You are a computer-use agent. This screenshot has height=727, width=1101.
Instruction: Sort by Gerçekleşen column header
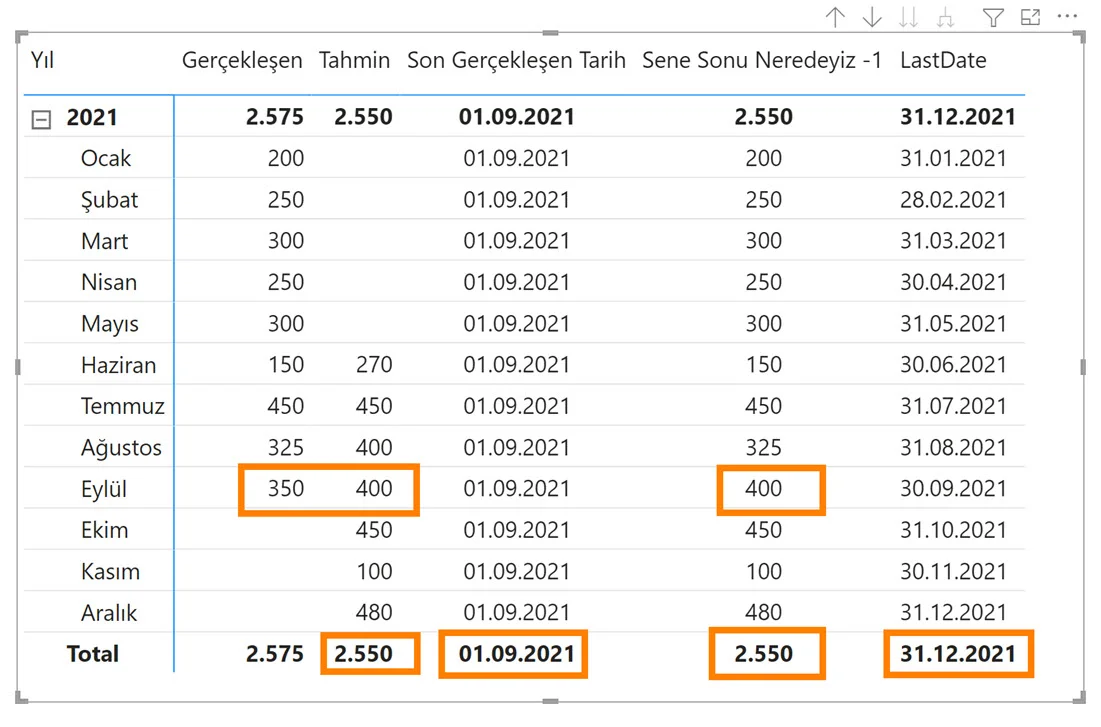point(242,60)
